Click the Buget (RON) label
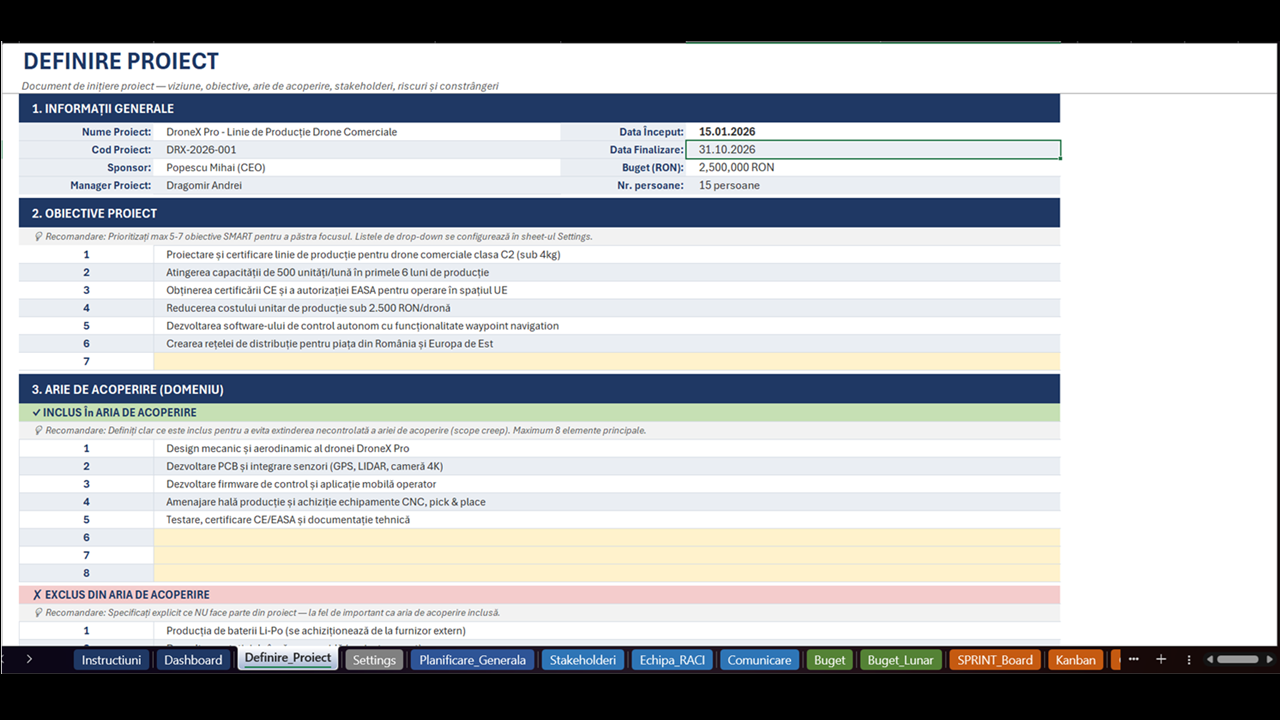The height and width of the screenshot is (720, 1280). [x=651, y=168]
